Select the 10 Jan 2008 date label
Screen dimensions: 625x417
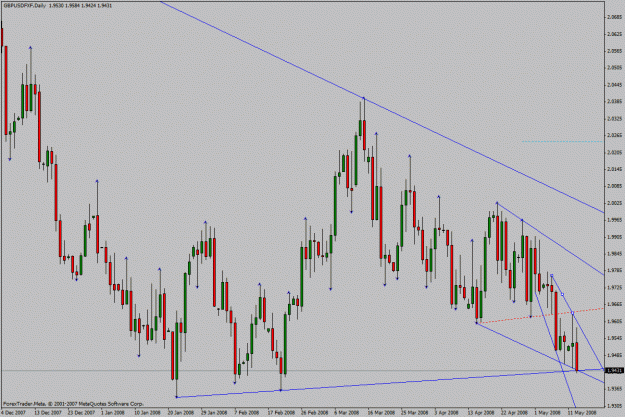[x=148, y=412]
